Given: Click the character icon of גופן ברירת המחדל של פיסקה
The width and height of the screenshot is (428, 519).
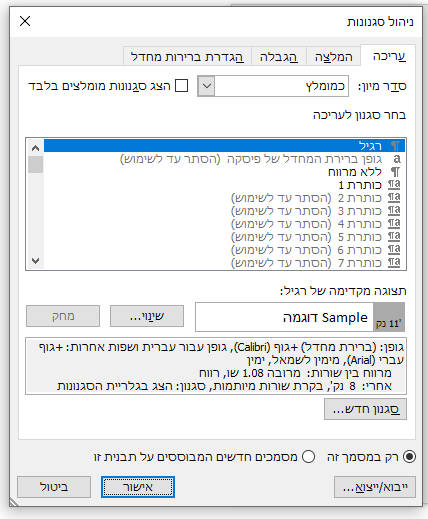Looking at the screenshot, I should pos(397,159).
